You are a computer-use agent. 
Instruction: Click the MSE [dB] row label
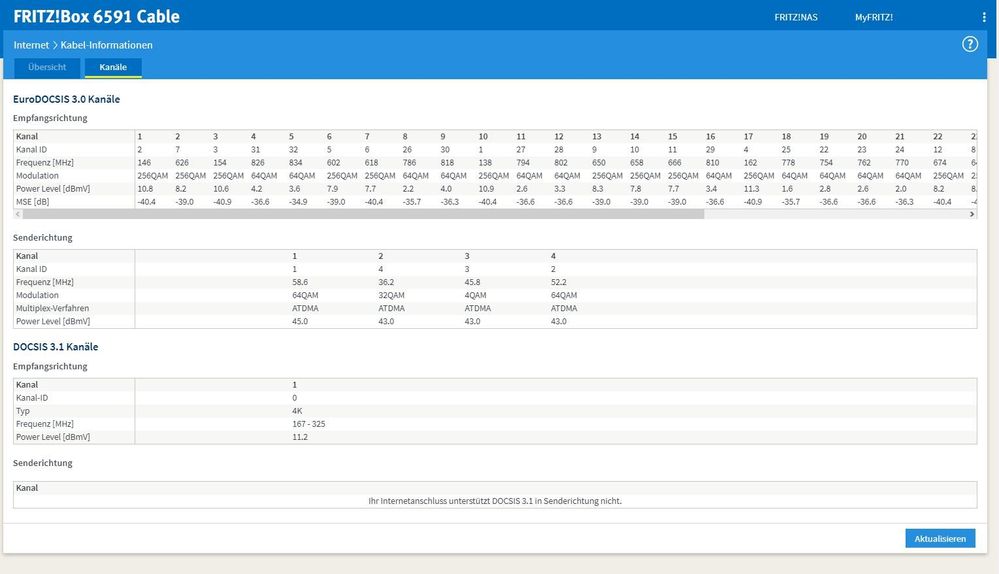coord(32,202)
